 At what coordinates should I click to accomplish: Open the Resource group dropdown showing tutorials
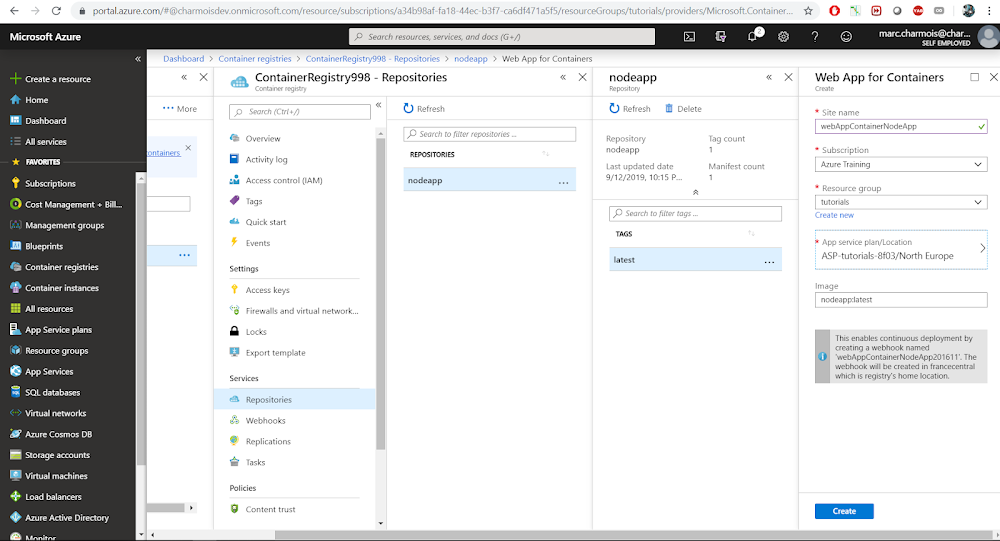point(901,202)
